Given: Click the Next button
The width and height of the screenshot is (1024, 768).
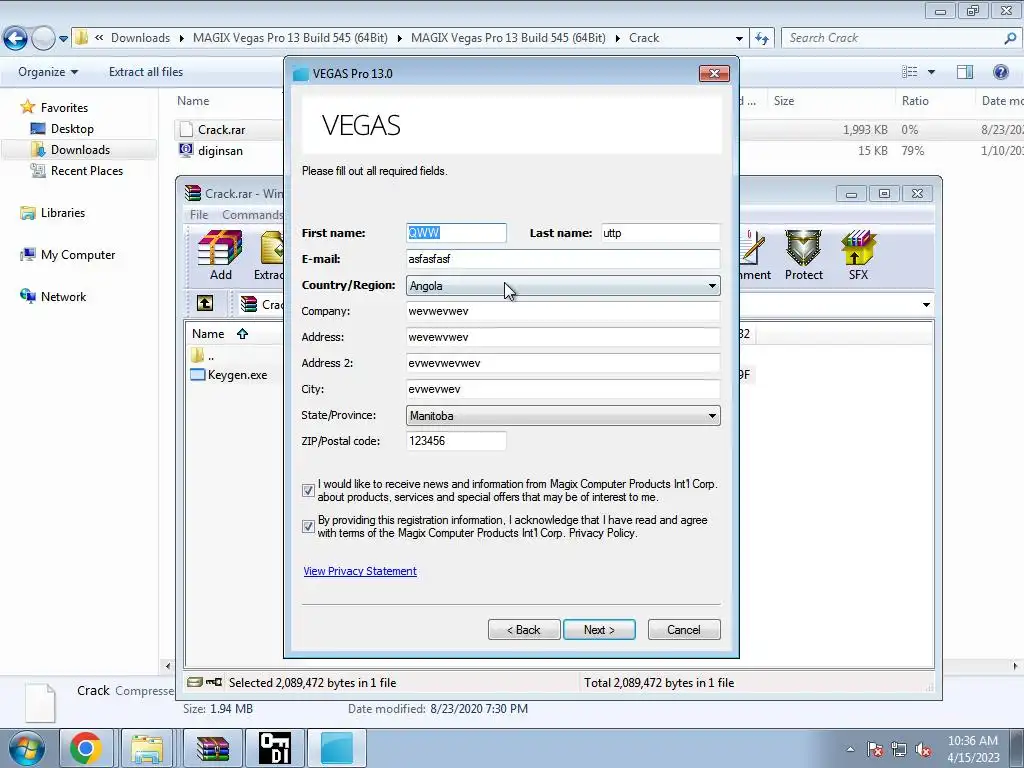Looking at the screenshot, I should [x=599, y=630].
